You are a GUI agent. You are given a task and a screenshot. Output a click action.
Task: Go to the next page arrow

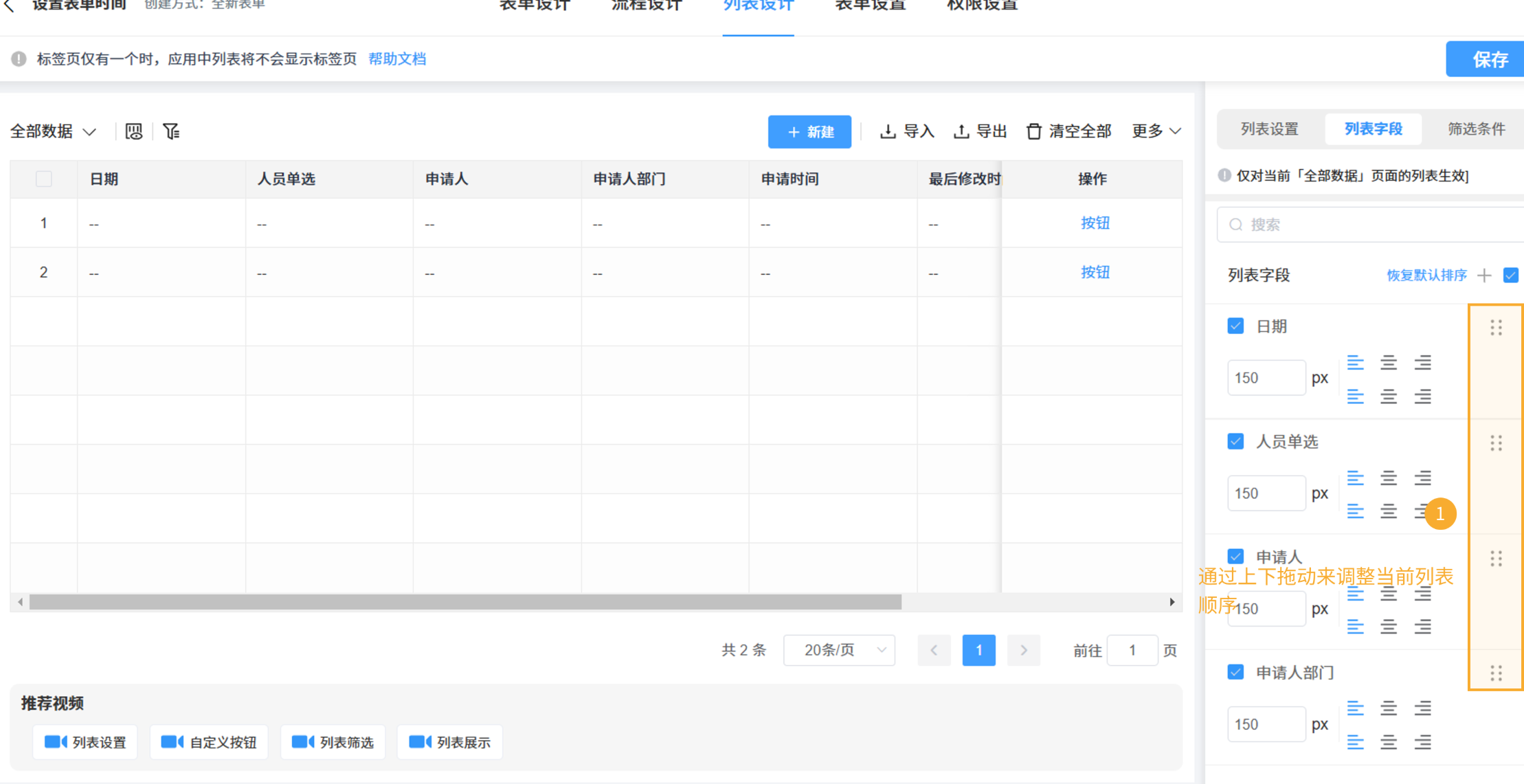pos(1023,650)
